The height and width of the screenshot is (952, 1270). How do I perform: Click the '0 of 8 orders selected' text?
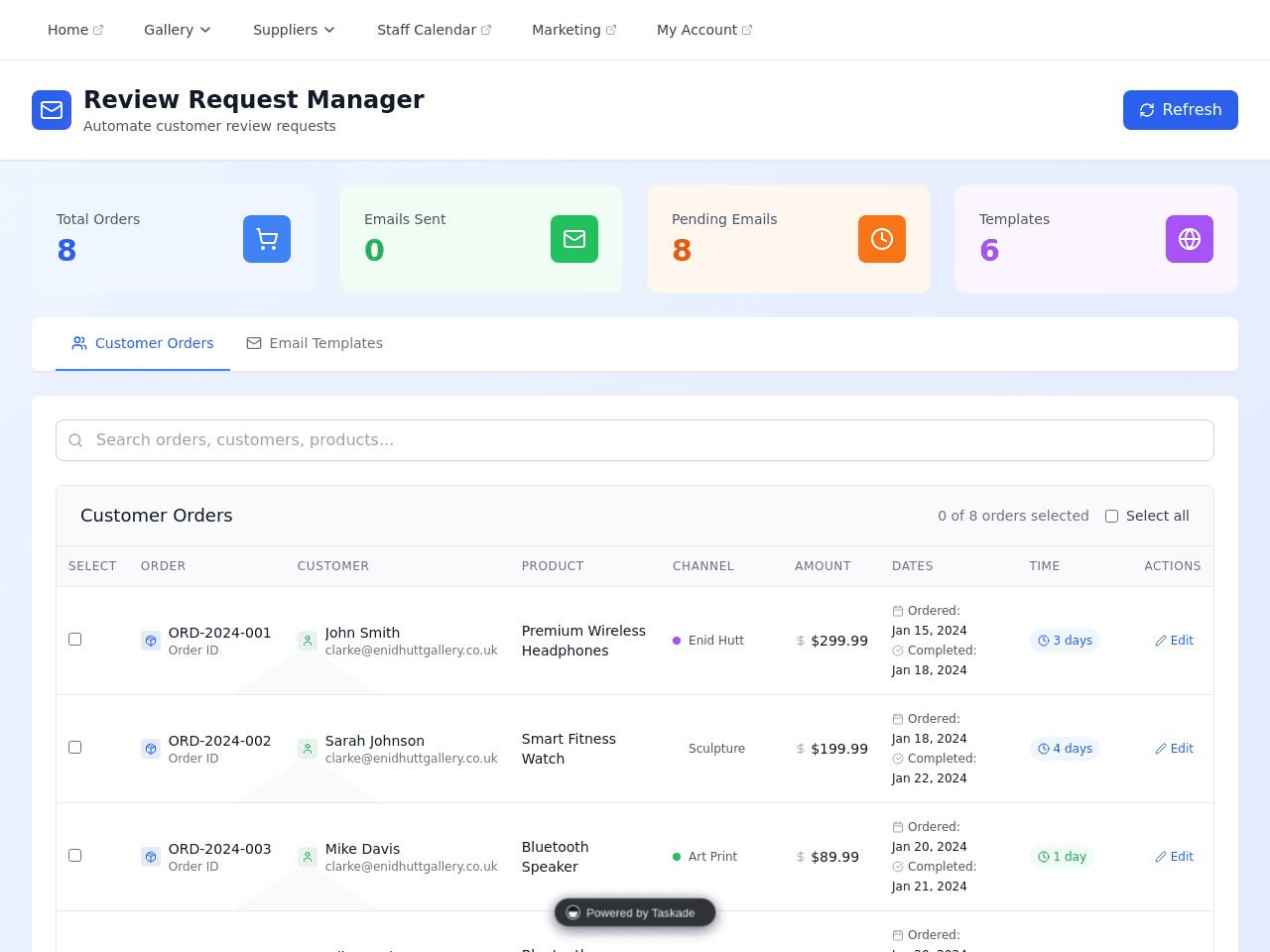(1013, 516)
